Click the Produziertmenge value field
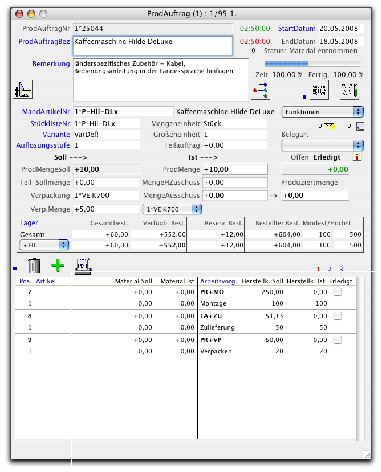The height and width of the screenshot is (472, 381). 315,195
